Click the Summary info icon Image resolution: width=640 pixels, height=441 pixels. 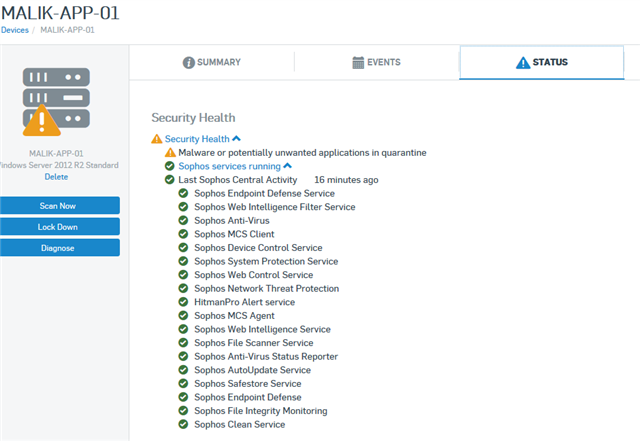tap(188, 62)
